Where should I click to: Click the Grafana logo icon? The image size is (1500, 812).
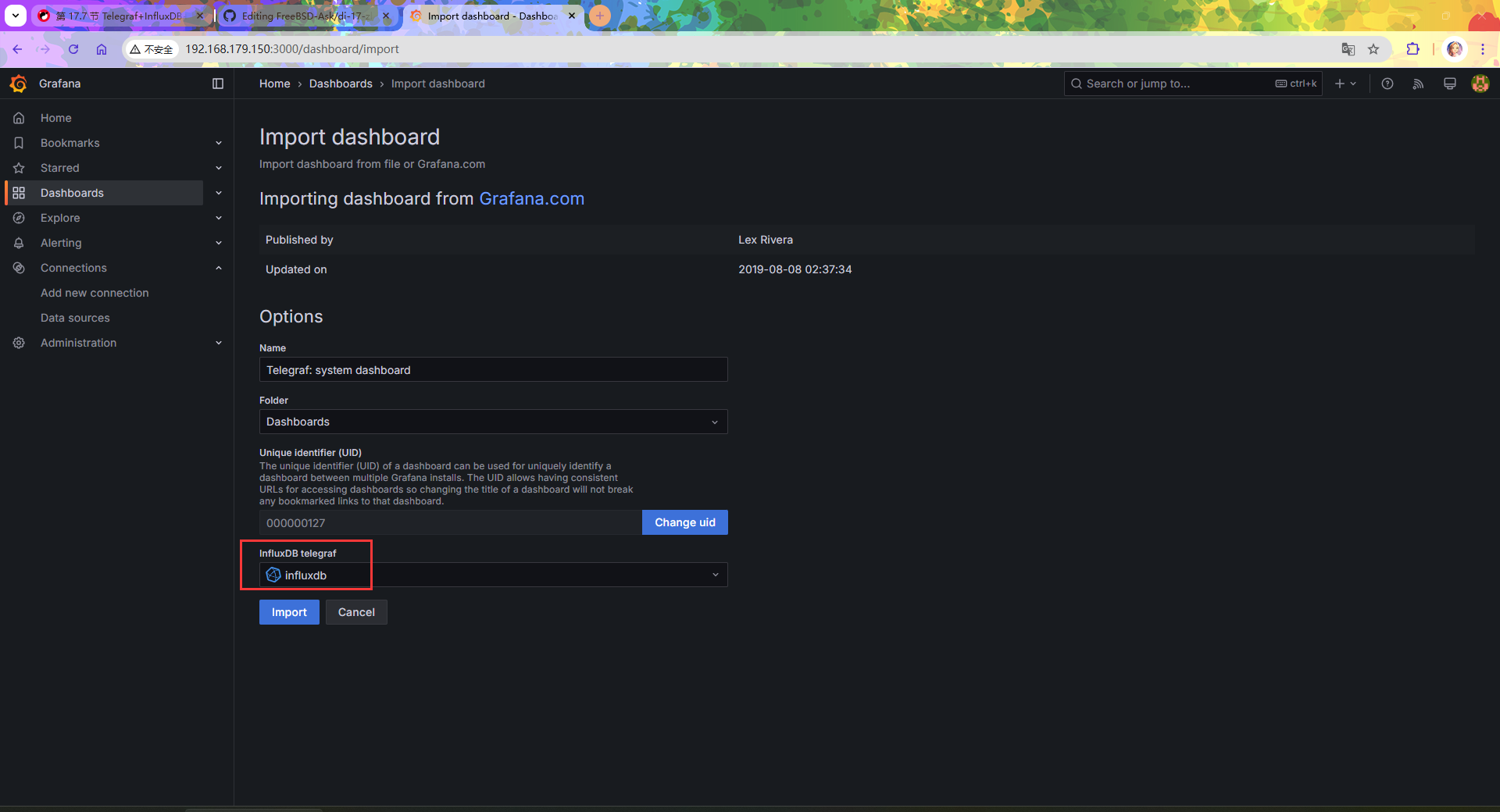point(19,84)
